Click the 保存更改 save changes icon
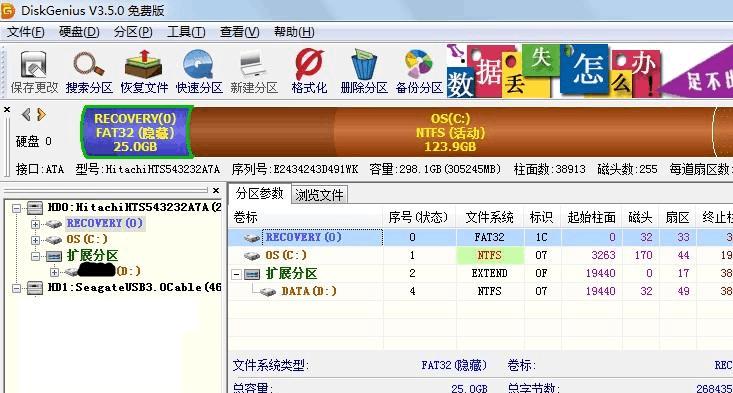The height and width of the screenshot is (393, 733). point(34,72)
